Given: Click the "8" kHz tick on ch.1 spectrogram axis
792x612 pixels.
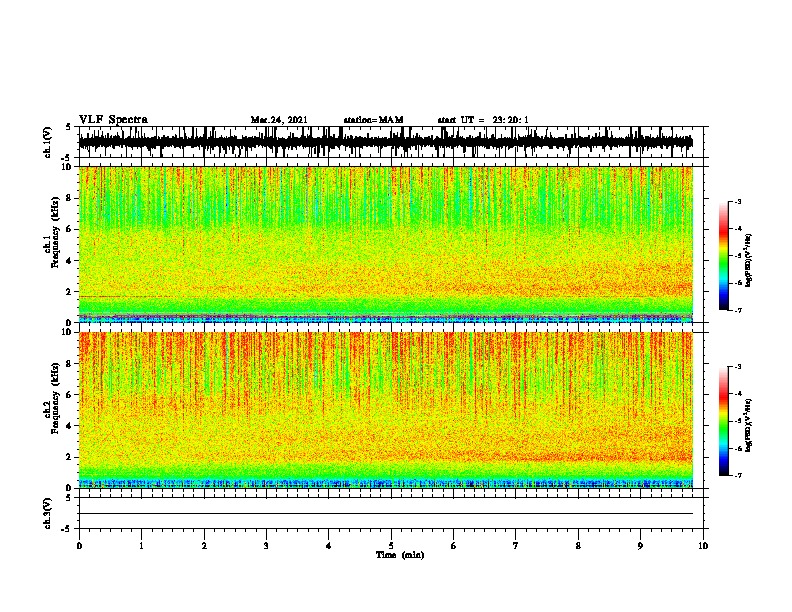Looking at the screenshot, I should click(69, 198).
